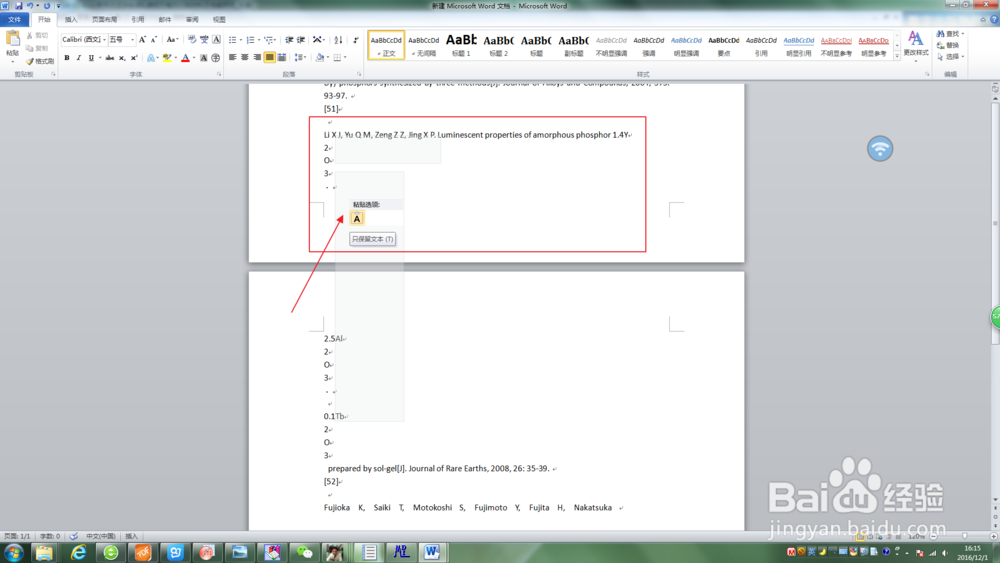Switch to the 引用 tab
The height and width of the screenshot is (563, 1000).
tap(137, 20)
